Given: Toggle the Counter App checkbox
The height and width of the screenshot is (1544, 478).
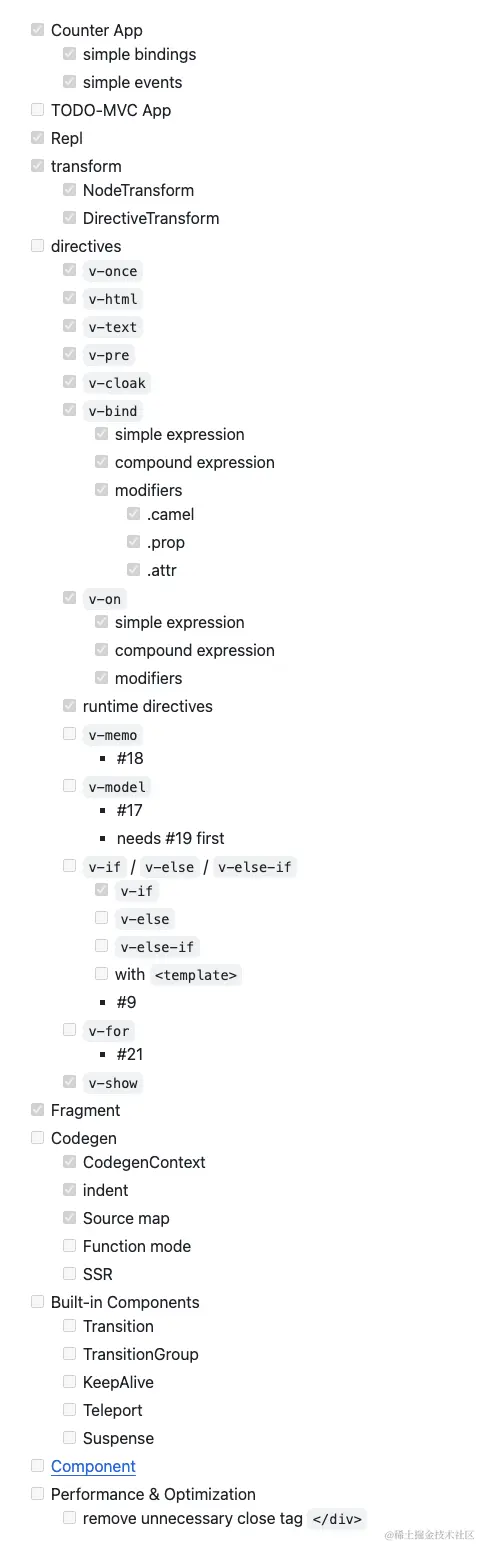Looking at the screenshot, I should click(37, 29).
